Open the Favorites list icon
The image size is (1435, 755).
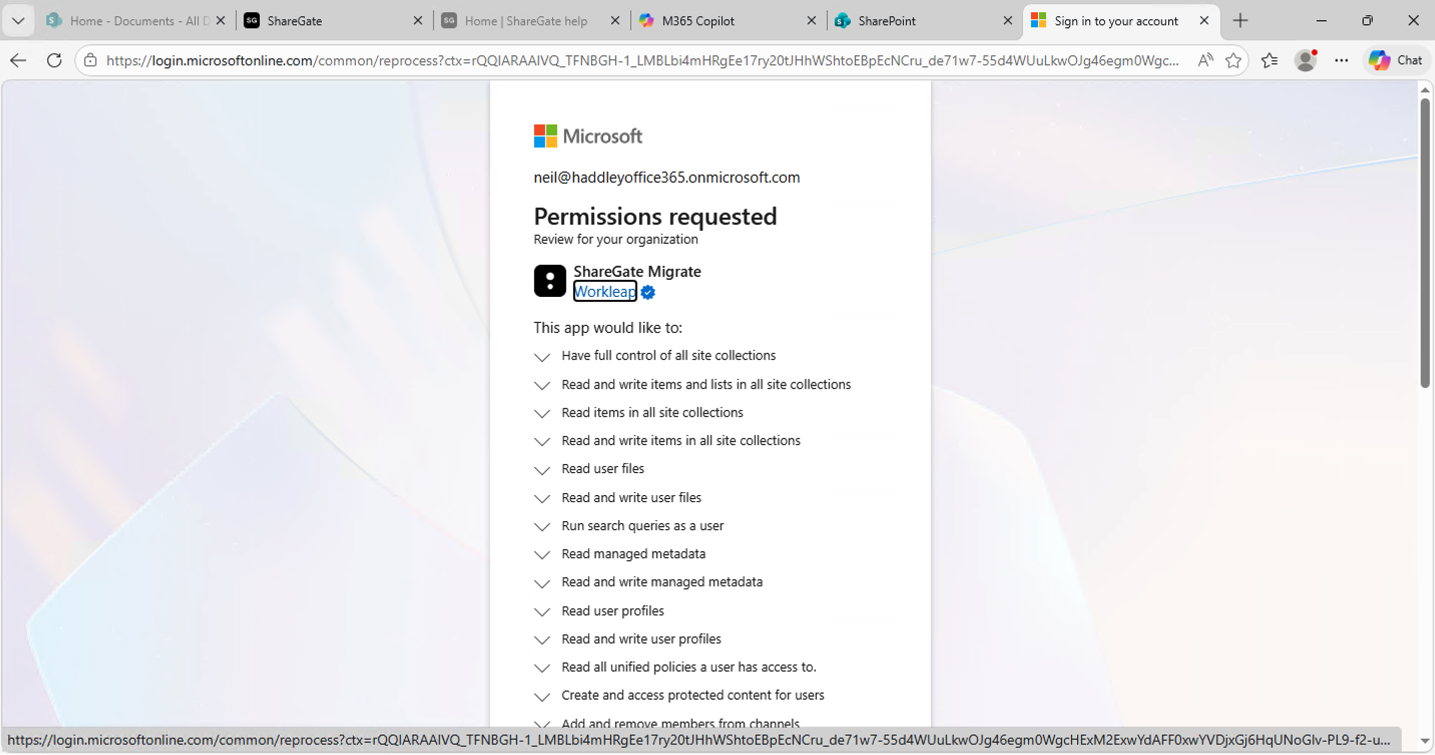(x=1270, y=60)
